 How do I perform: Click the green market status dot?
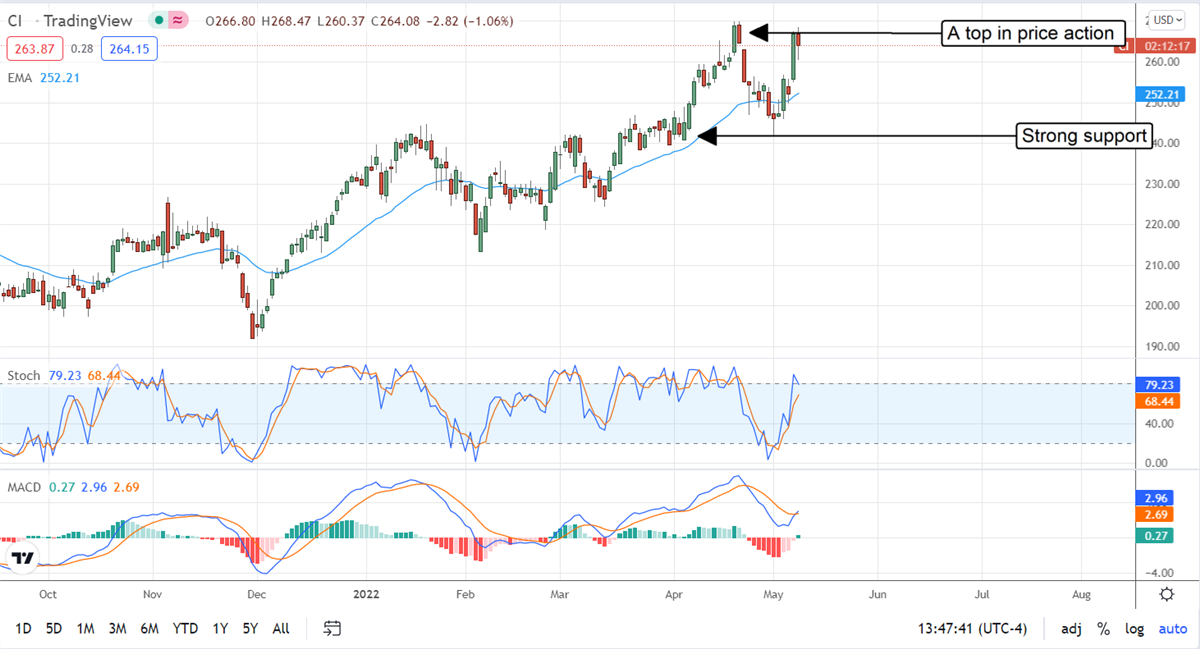click(x=159, y=20)
